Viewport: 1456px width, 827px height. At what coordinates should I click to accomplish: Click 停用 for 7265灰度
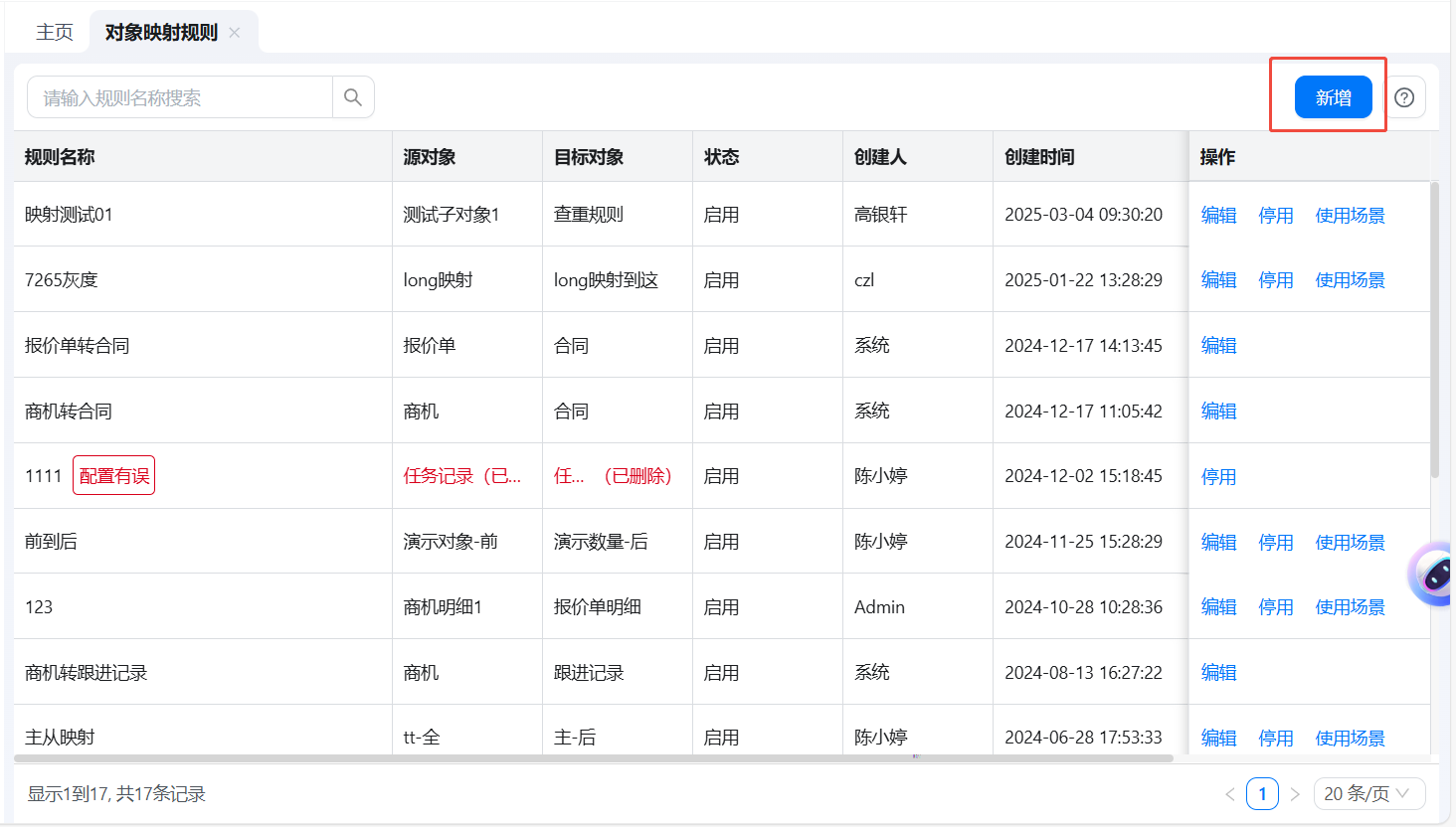(1276, 280)
